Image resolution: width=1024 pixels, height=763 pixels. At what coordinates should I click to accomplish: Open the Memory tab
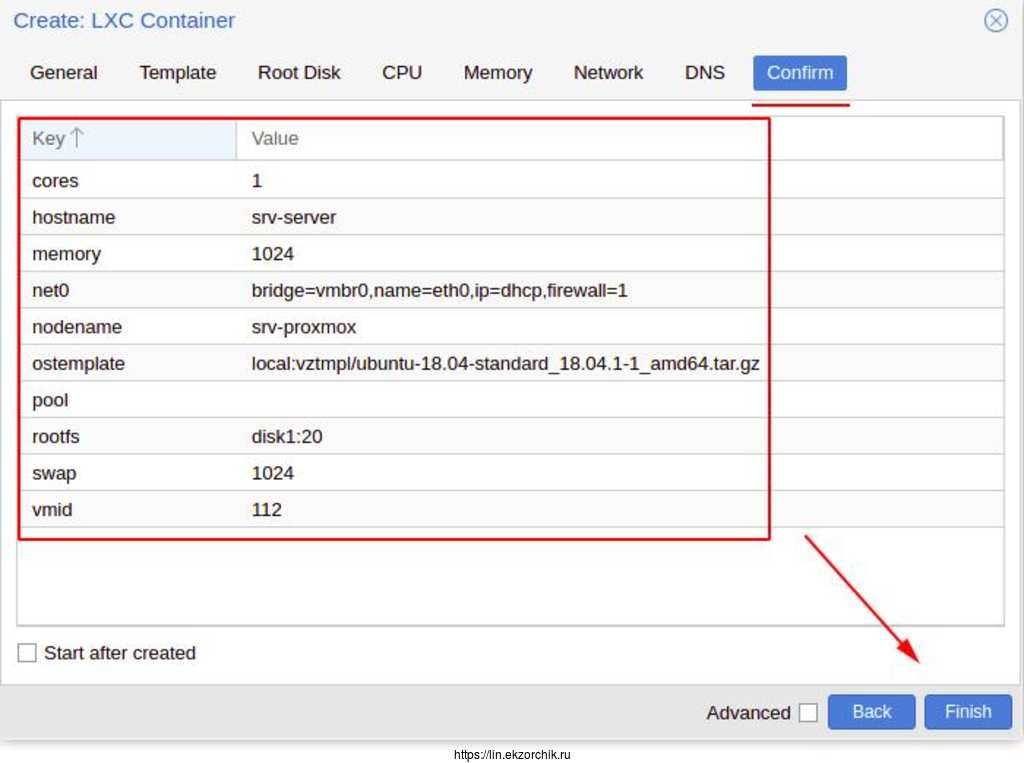pyautogui.click(x=497, y=73)
